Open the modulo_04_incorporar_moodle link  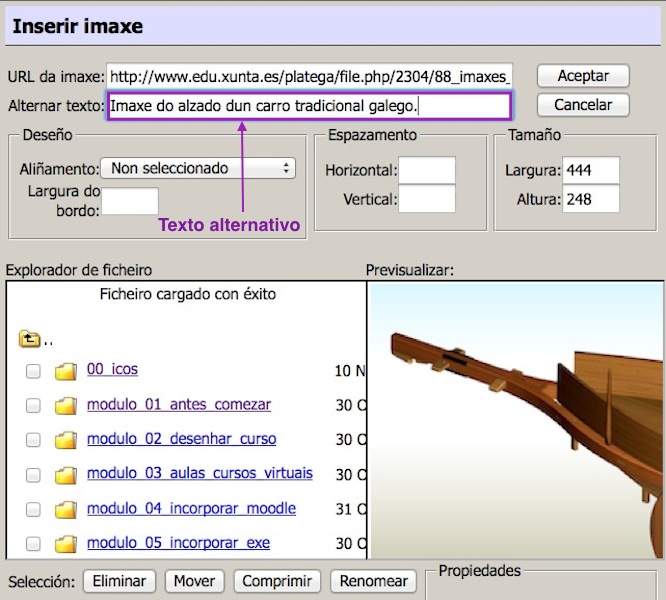coord(192,508)
